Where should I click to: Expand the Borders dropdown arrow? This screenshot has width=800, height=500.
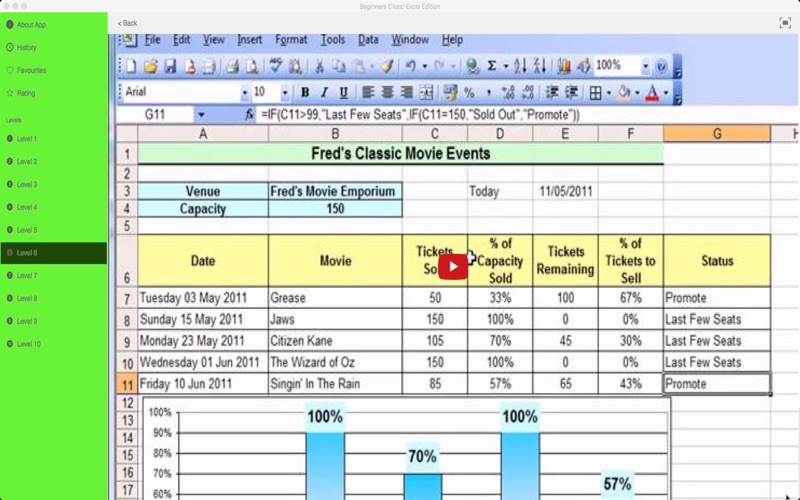tap(609, 93)
